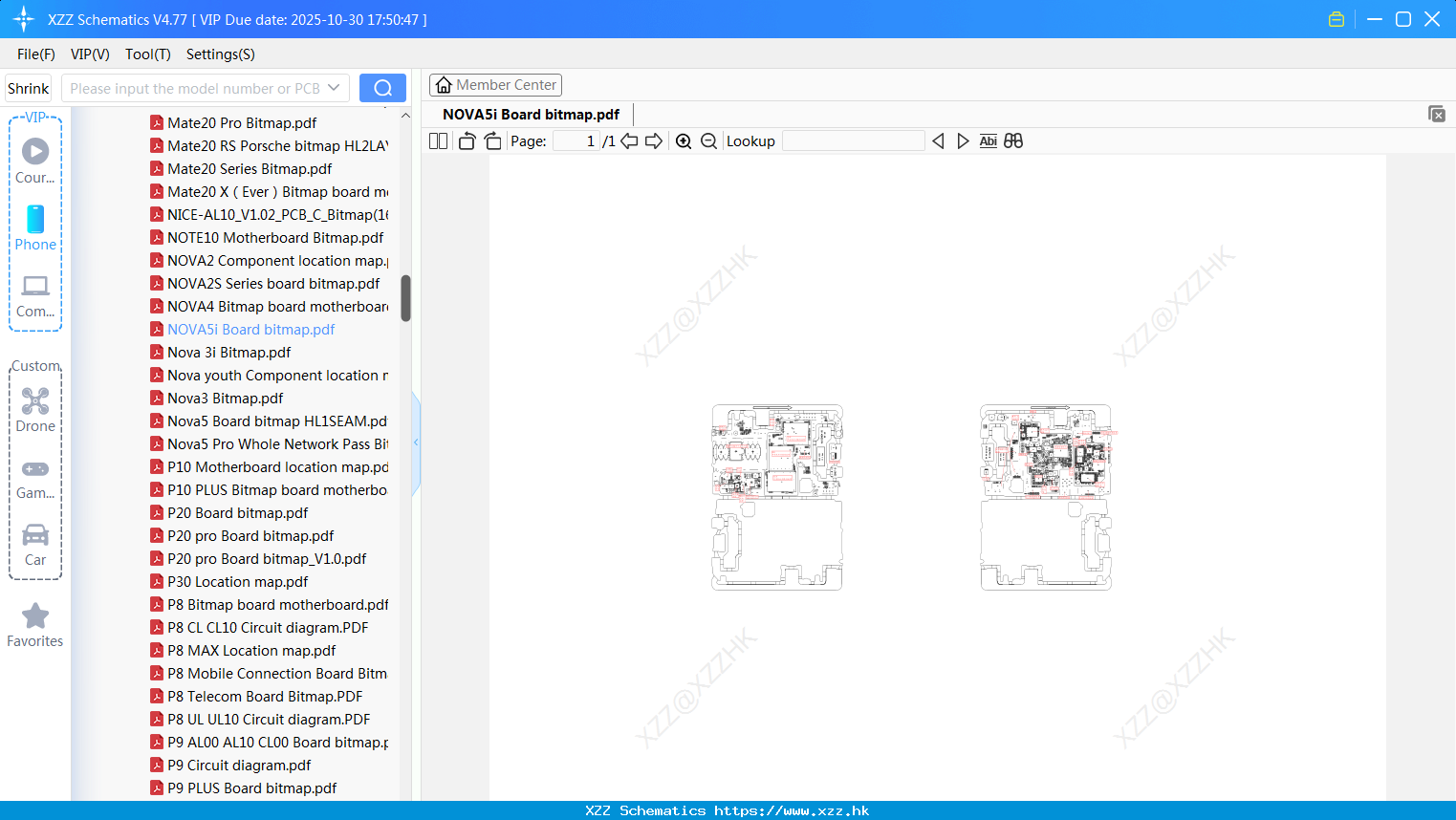Go to previous page arrow

pos(629,140)
